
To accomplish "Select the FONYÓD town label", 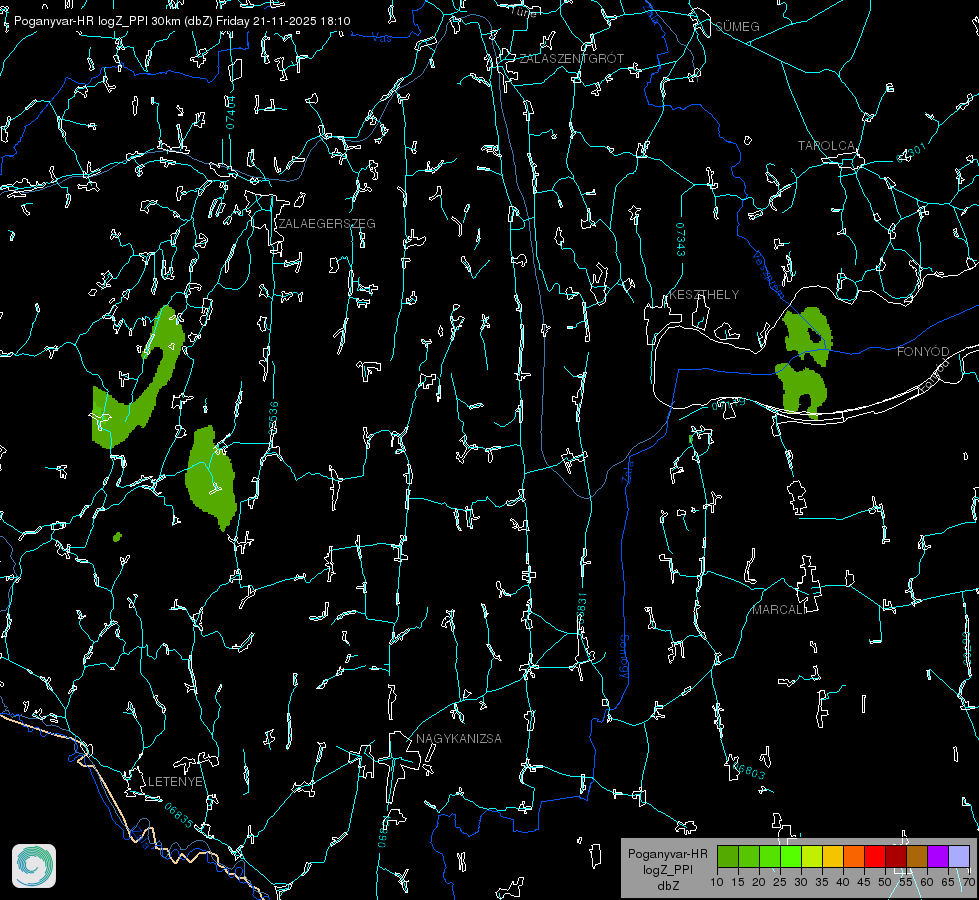I will point(923,352).
